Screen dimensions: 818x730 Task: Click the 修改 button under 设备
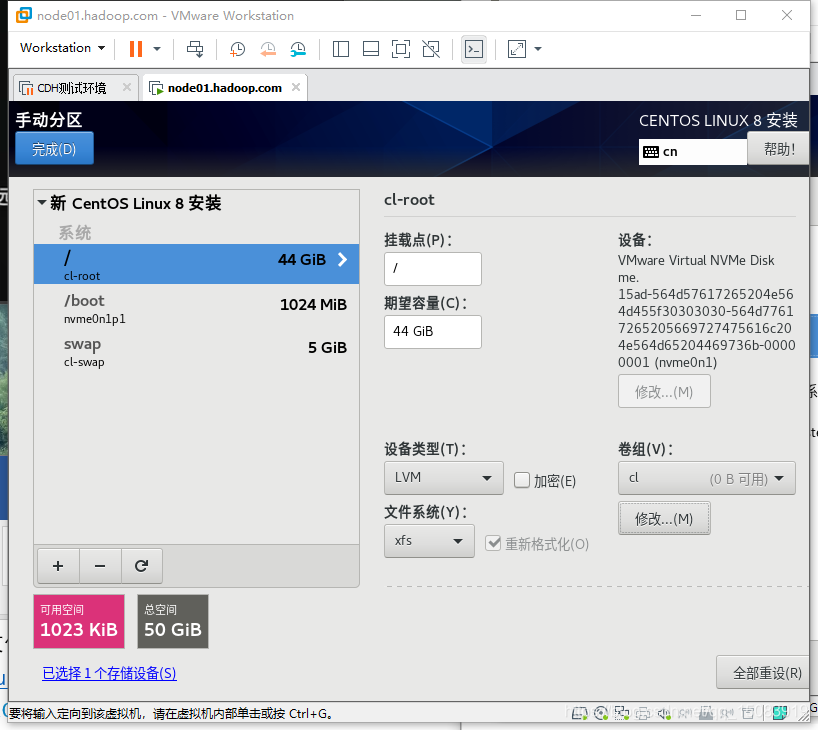tap(664, 391)
